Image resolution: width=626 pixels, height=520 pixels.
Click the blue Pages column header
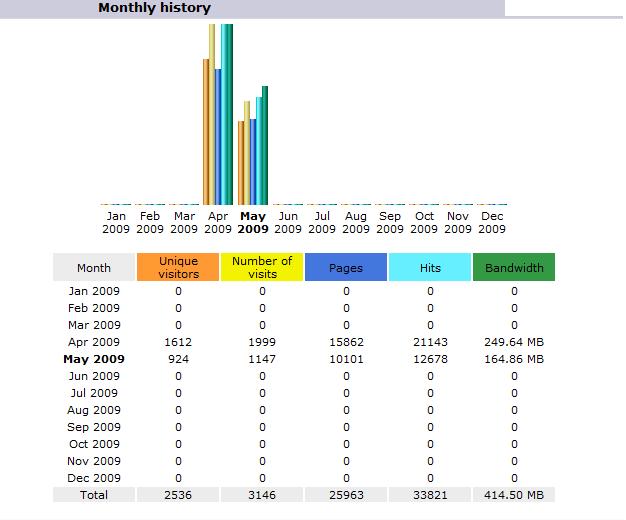[346, 267]
